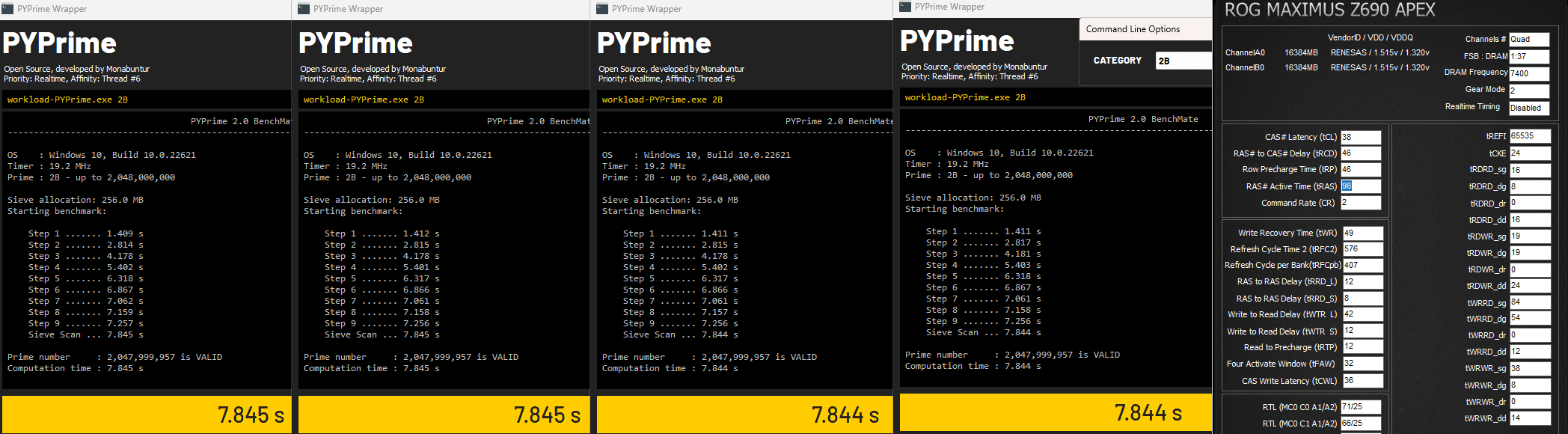Click the Command Rate (CR) field
Viewport: 1568px width, 434px height.
[x=1361, y=203]
